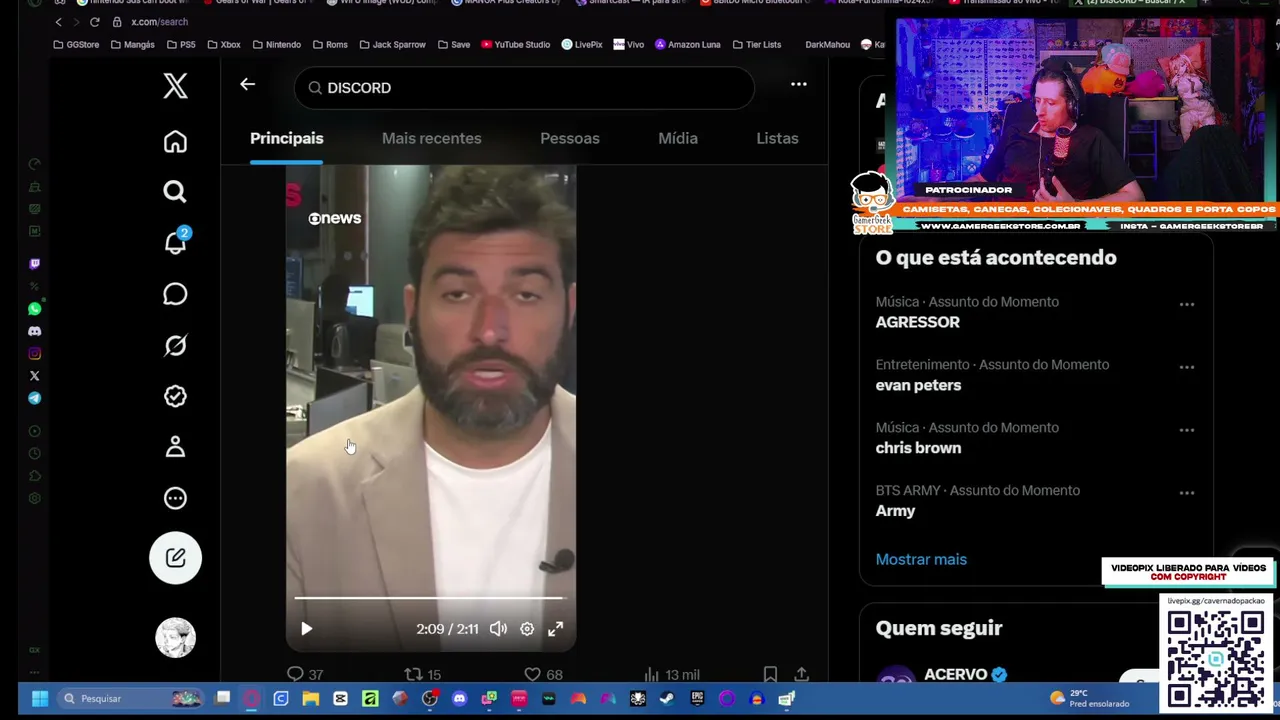Open the Nintendo bookmarks folder
This screenshot has width=1280, height=720.
(276, 45)
